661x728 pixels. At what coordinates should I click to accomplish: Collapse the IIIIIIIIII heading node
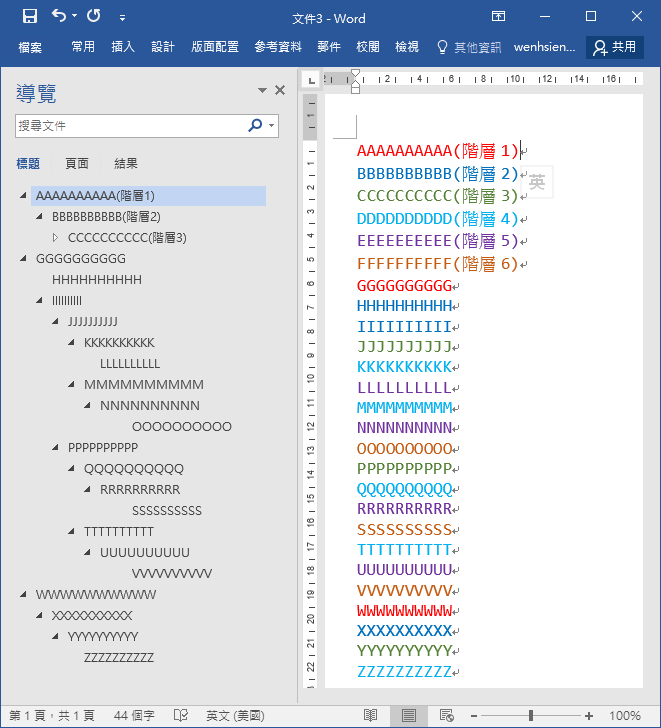tap(39, 301)
